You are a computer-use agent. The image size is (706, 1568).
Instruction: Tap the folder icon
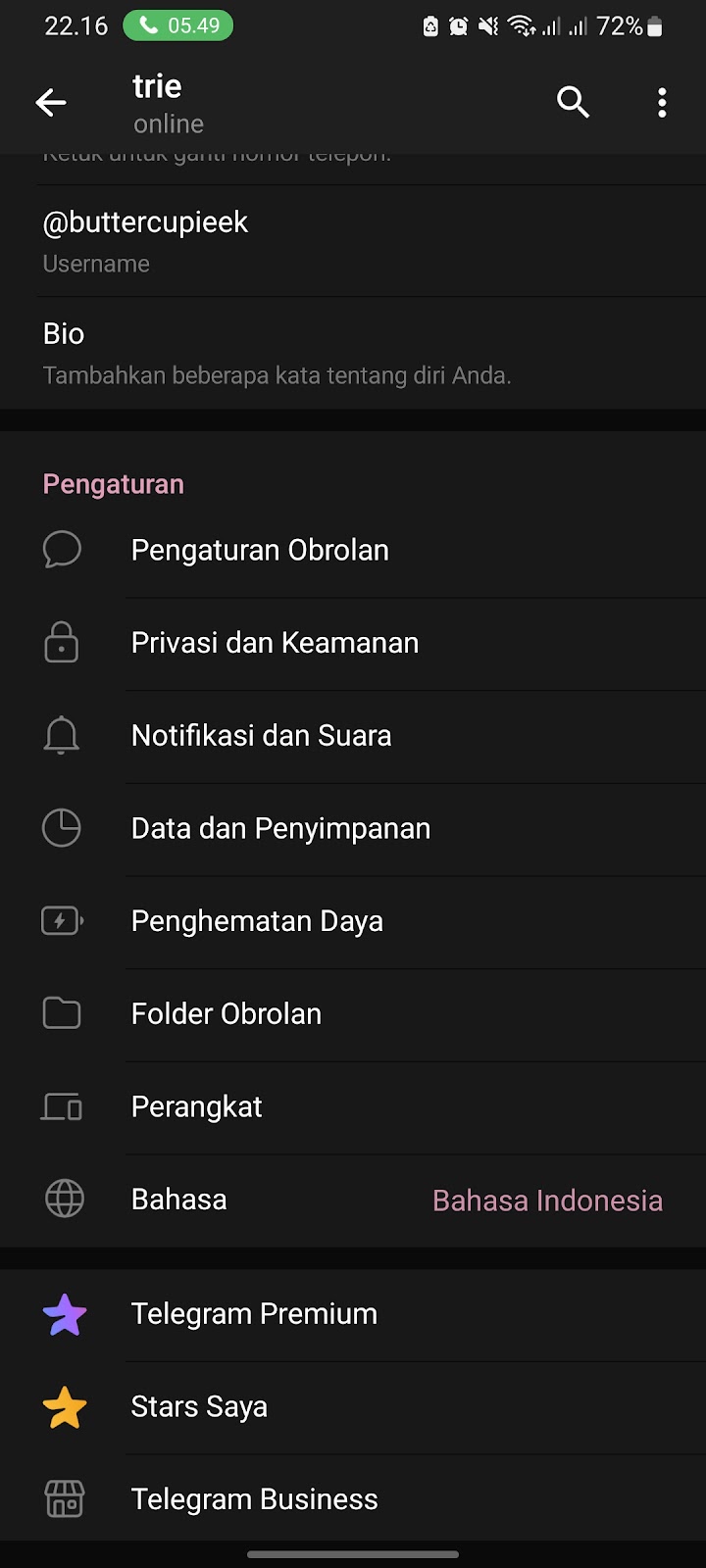[x=62, y=1013]
